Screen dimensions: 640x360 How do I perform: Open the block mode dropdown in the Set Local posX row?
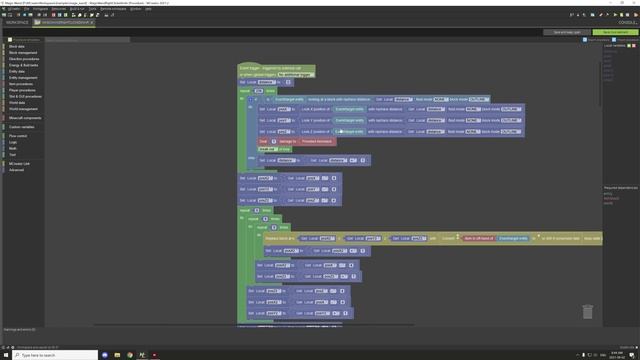[511, 109]
